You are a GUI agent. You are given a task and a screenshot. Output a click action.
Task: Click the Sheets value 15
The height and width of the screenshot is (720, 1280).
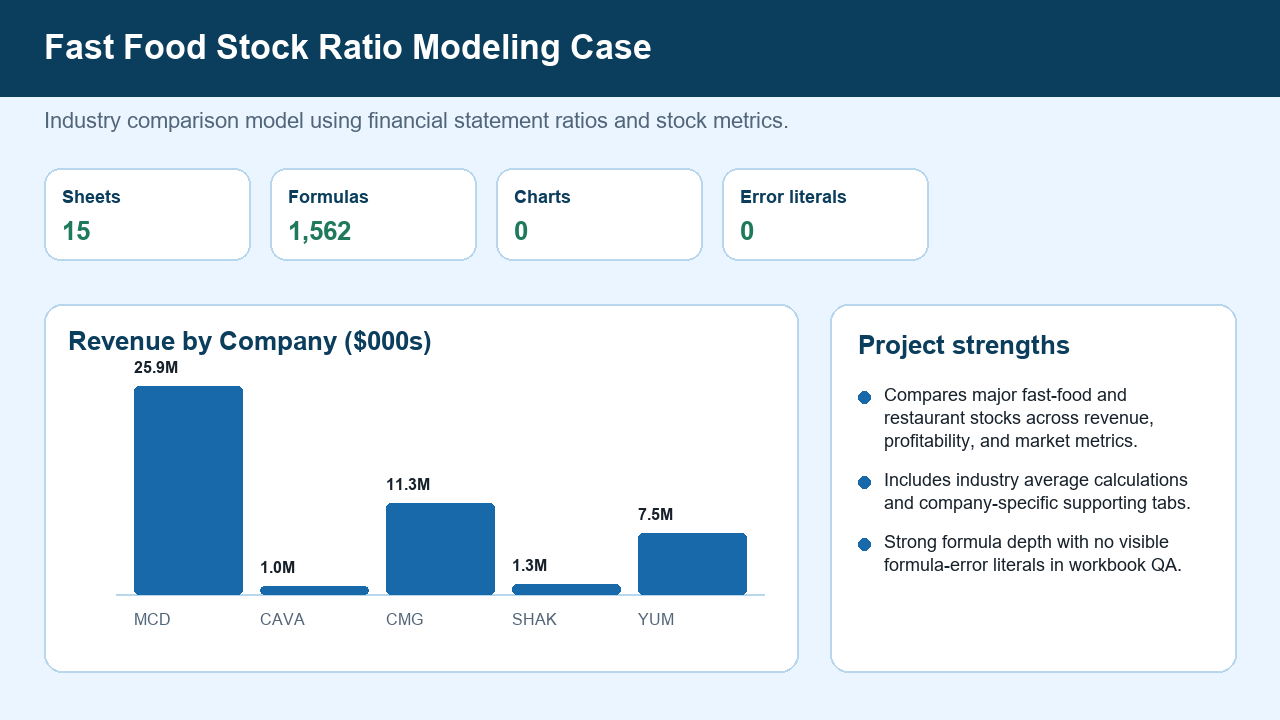[x=76, y=232]
